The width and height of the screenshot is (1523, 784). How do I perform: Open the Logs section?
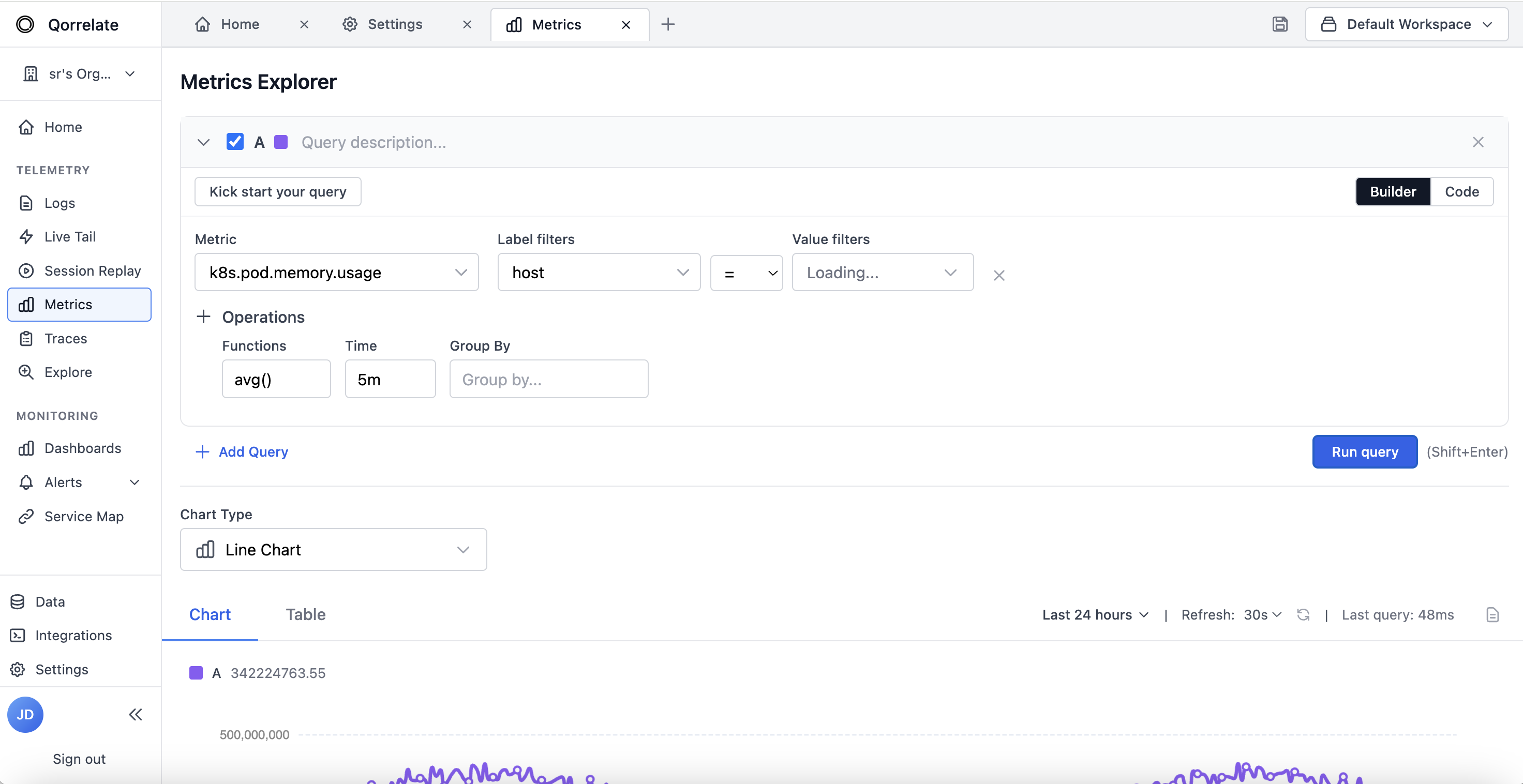point(59,203)
